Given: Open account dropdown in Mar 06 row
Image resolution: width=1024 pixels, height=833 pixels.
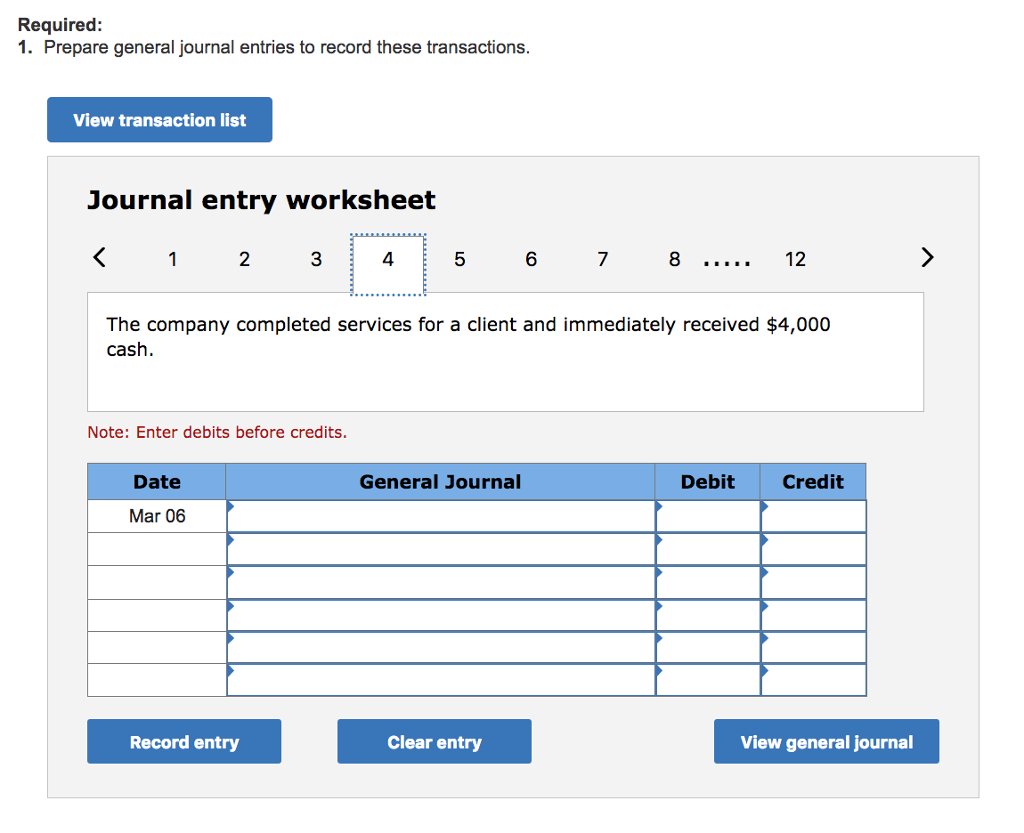Looking at the screenshot, I should [441, 516].
